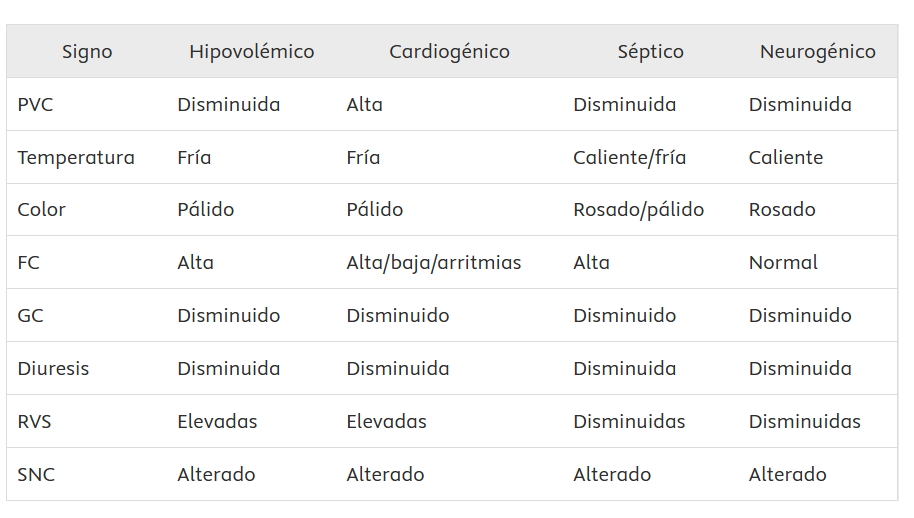Click the Caliente/fría cell
Screen dimensions: 914x518
coord(629,158)
